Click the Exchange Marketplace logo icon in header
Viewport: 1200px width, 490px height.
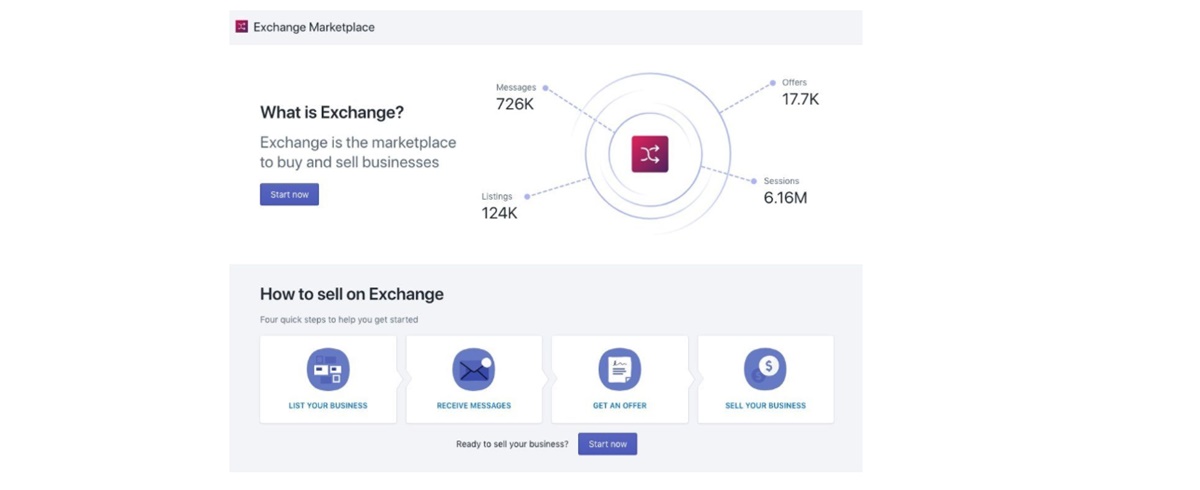tap(241, 27)
